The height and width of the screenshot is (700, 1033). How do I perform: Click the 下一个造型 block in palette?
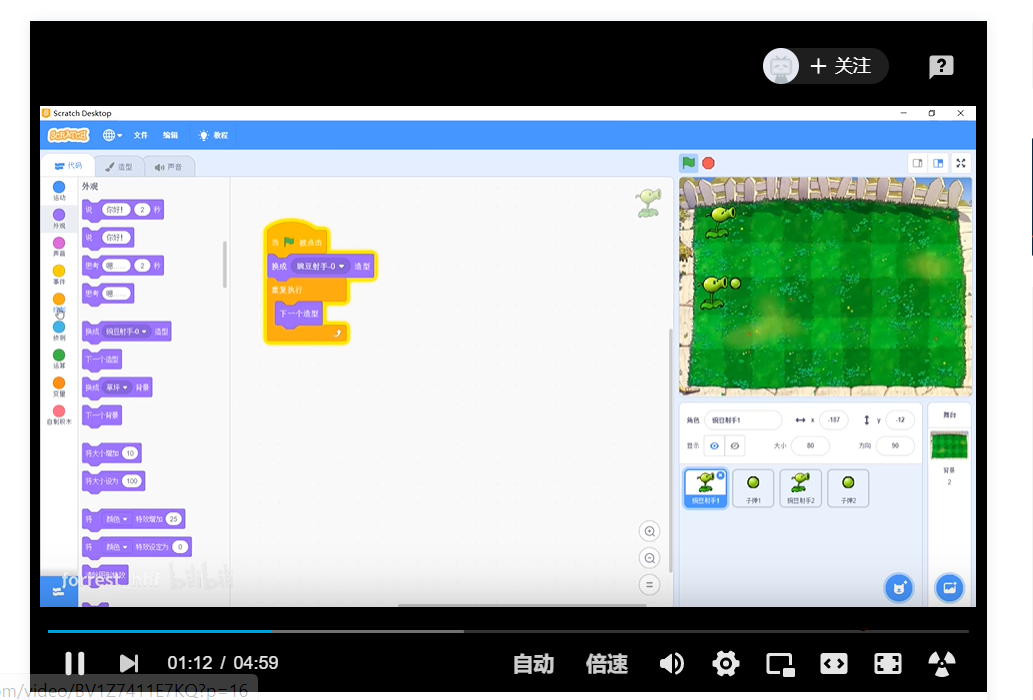pos(102,360)
